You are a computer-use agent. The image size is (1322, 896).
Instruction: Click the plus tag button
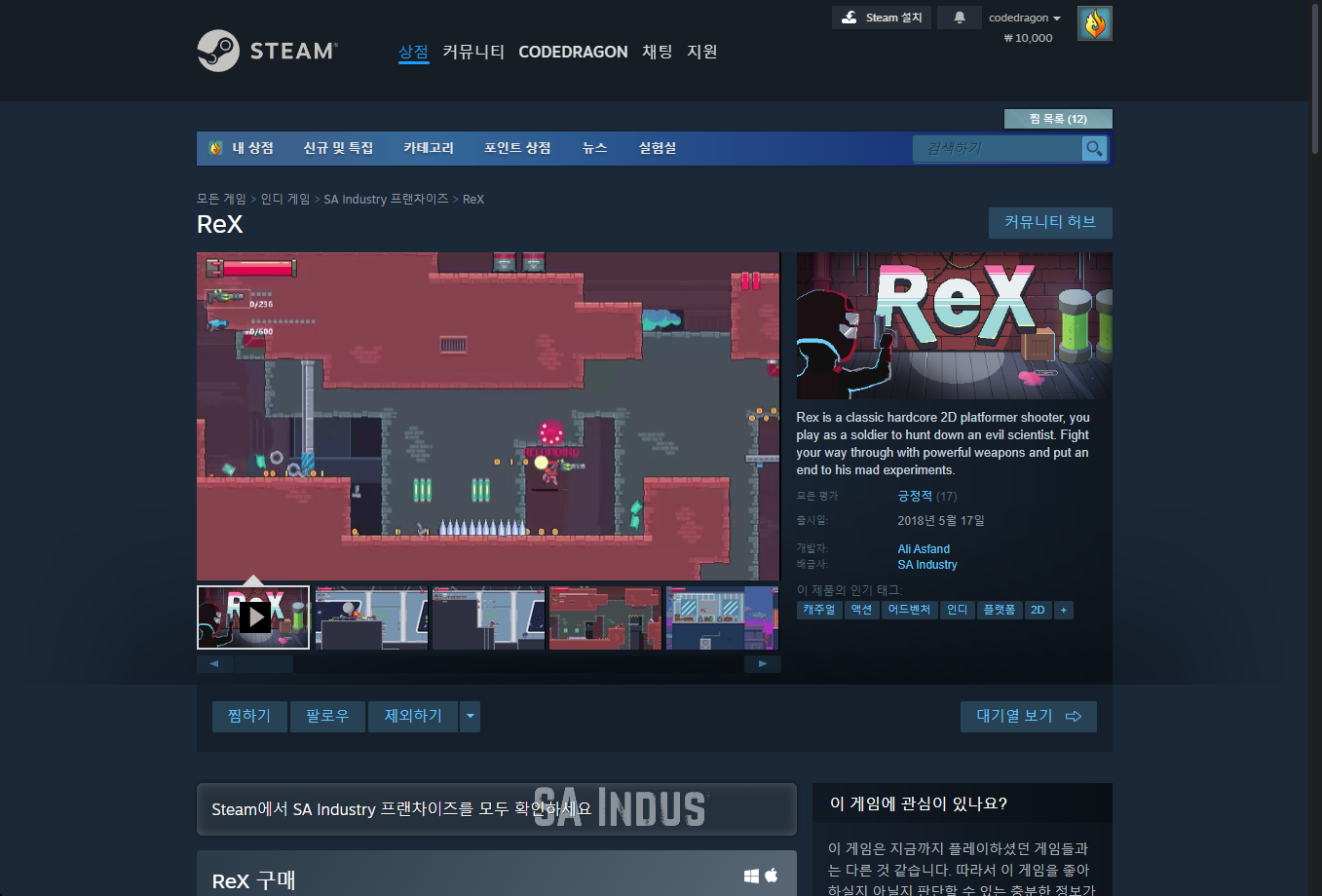tap(1064, 610)
